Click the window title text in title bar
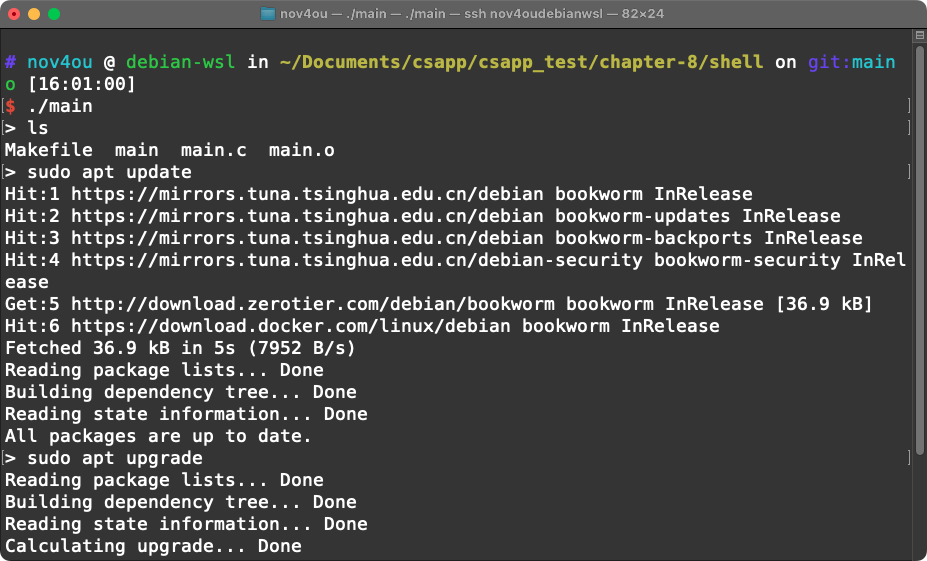Image resolution: width=927 pixels, height=561 pixels. 470,14
